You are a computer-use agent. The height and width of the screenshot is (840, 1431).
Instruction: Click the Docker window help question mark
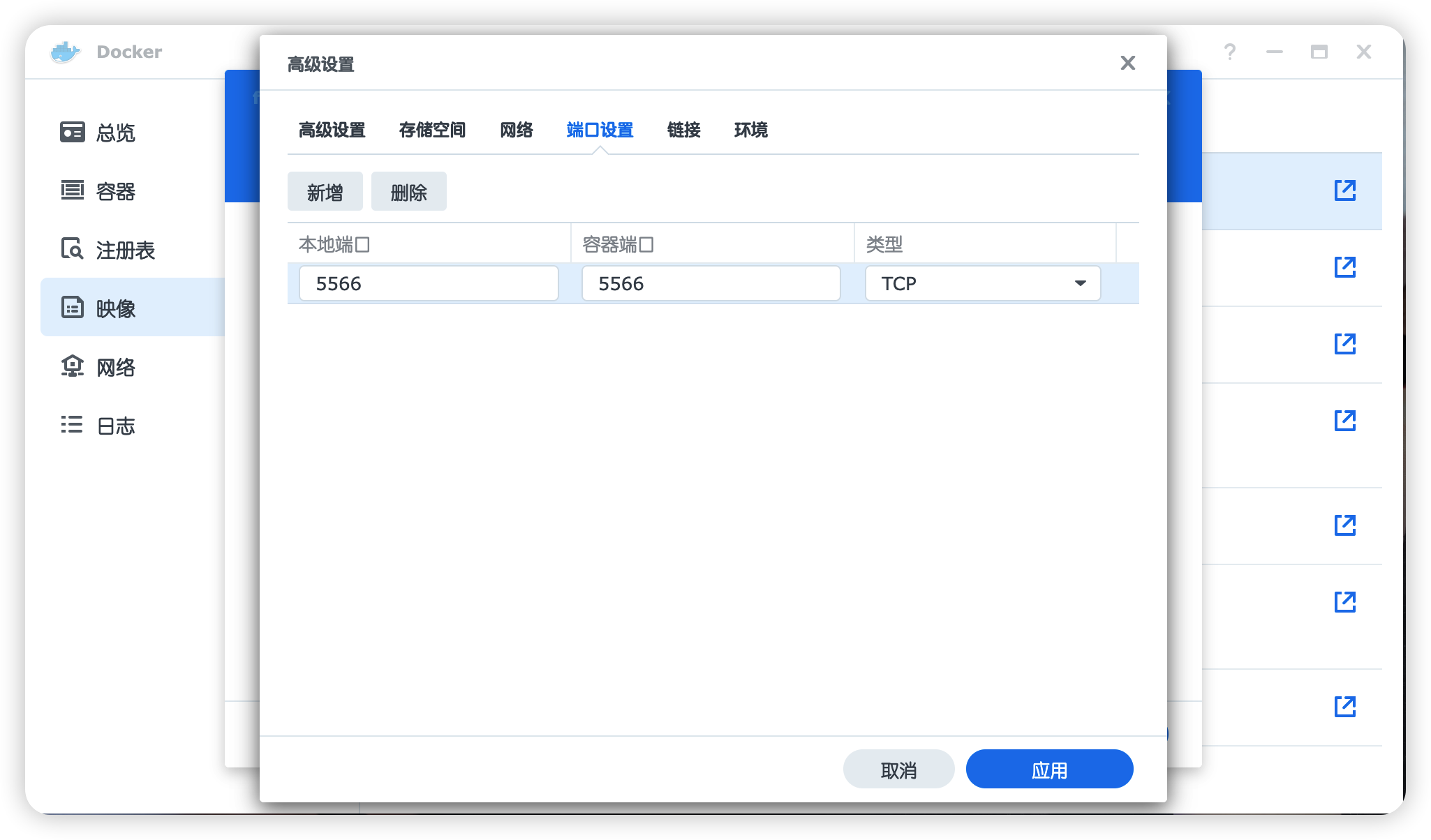click(x=1230, y=52)
